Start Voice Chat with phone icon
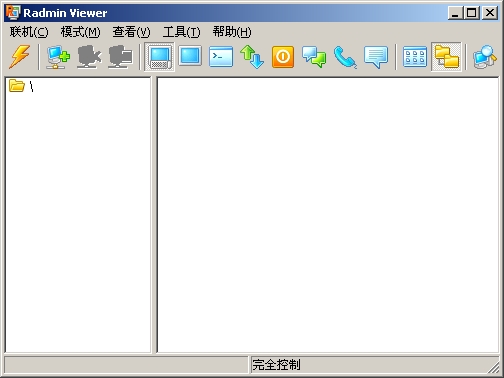Screen dimensions: 504x378 (x=345, y=57)
